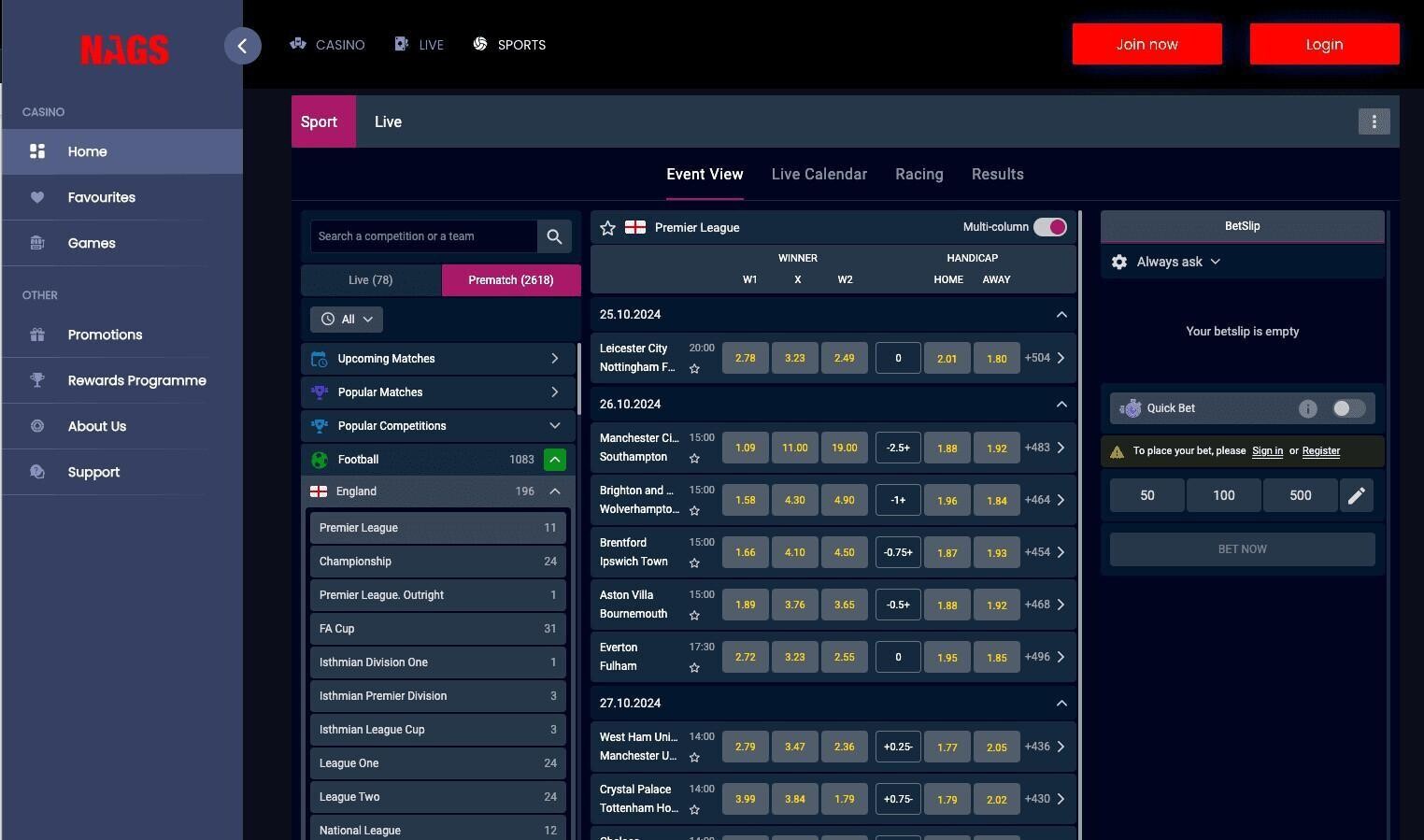Click the search magnifier icon
The height and width of the screenshot is (840, 1424).
point(554,236)
